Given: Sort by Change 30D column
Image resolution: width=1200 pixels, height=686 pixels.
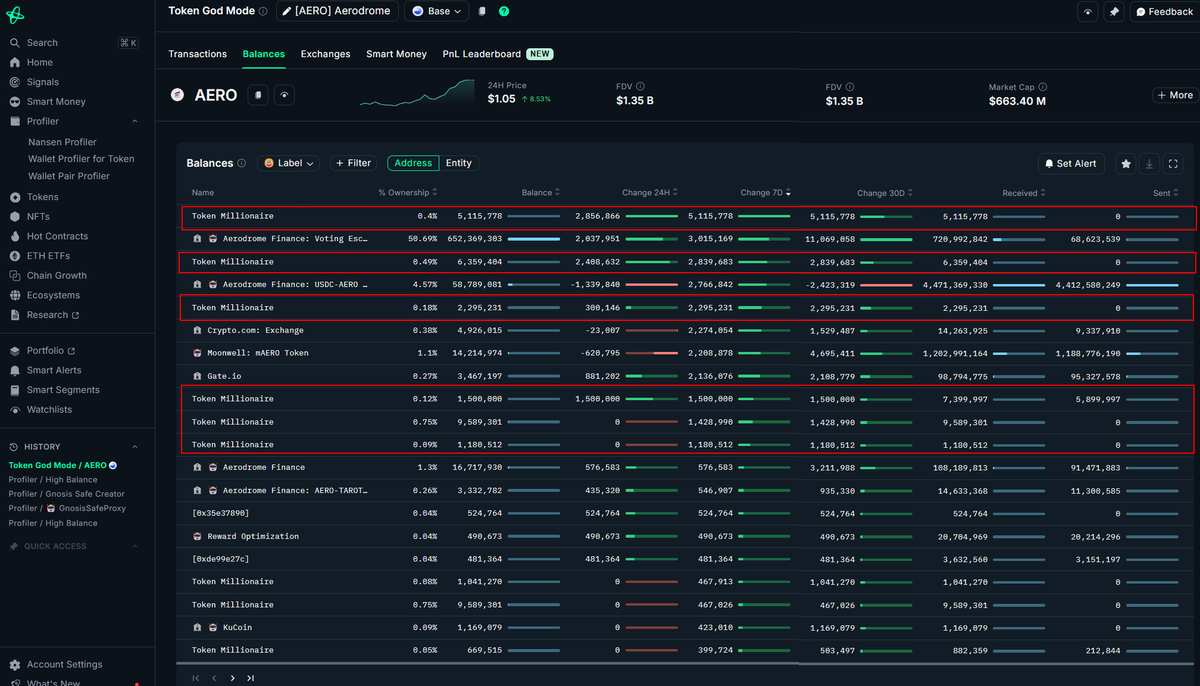Looking at the screenshot, I should (885, 192).
